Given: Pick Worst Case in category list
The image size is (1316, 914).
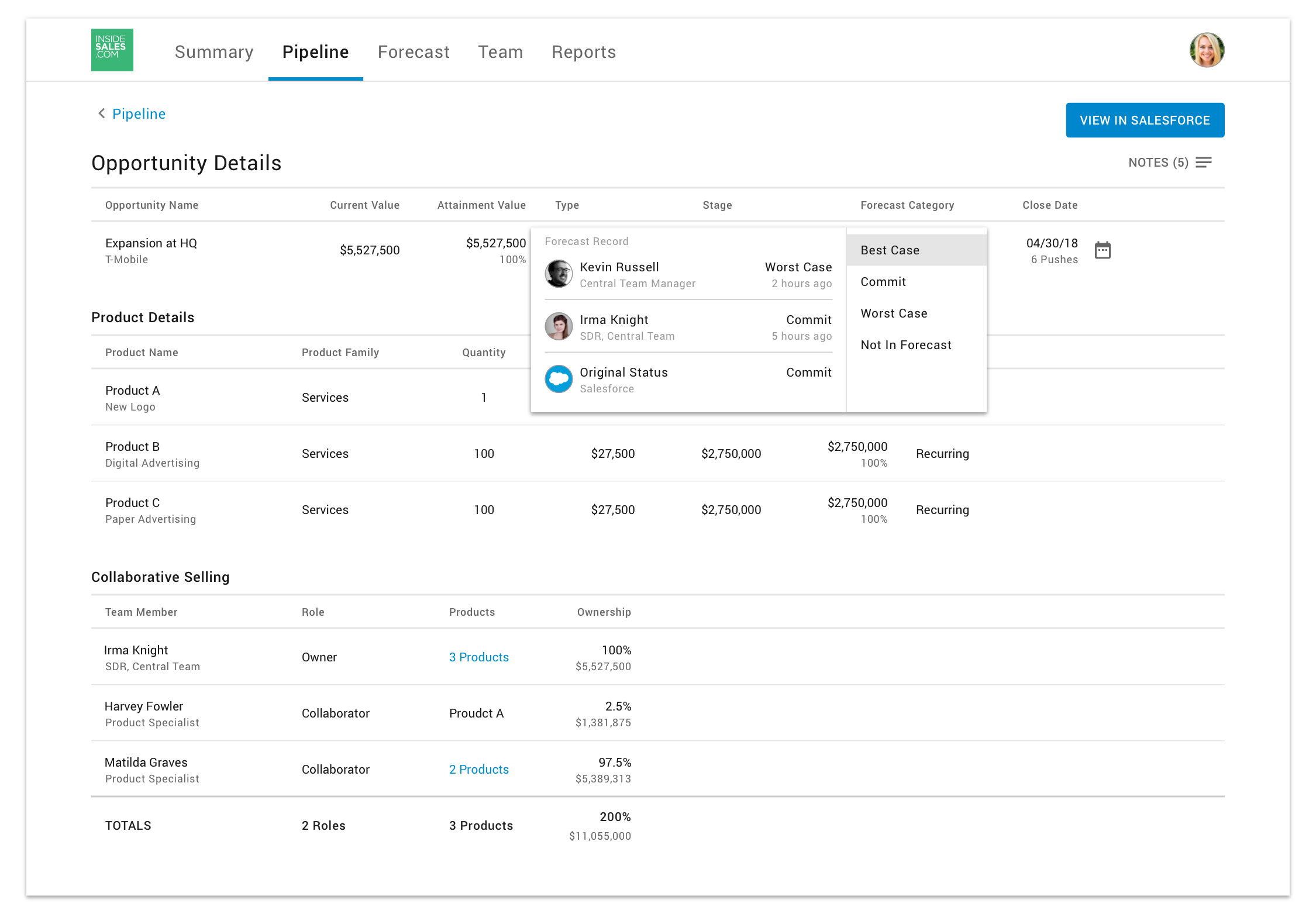Looking at the screenshot, I should click(893, 313).
